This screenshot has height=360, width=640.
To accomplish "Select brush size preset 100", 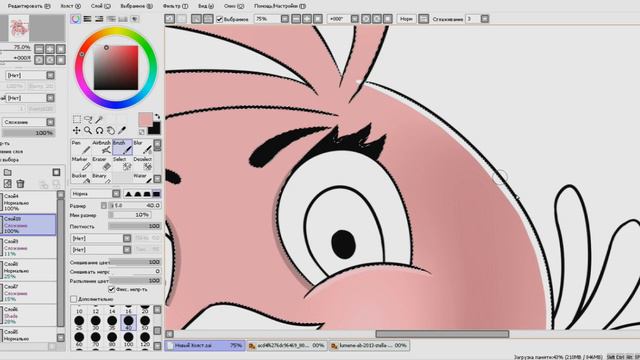I will [x=128, y=338].
